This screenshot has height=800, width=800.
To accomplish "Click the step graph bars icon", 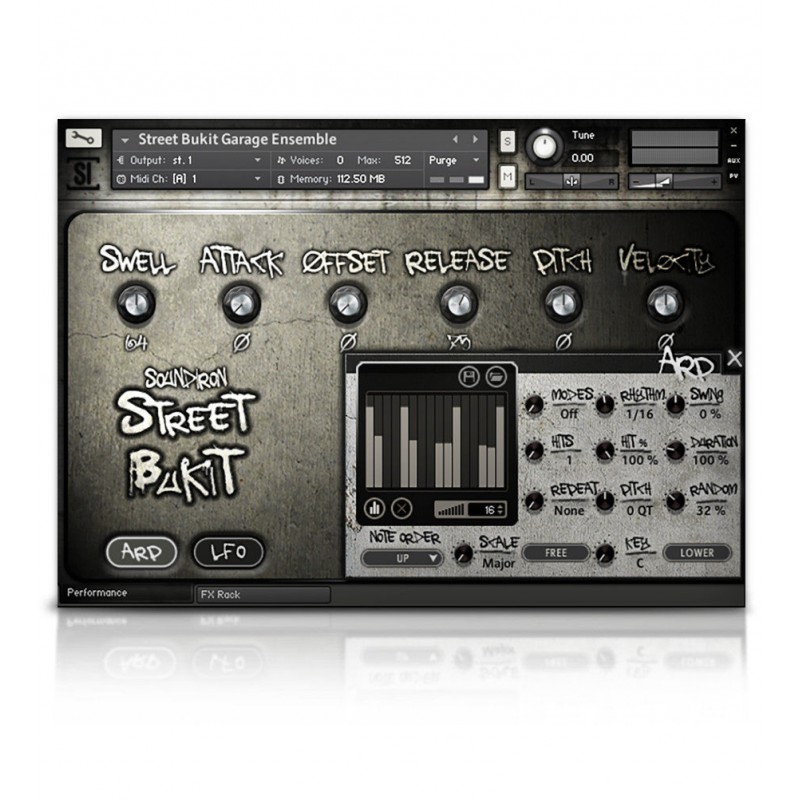I will [376, 507].
